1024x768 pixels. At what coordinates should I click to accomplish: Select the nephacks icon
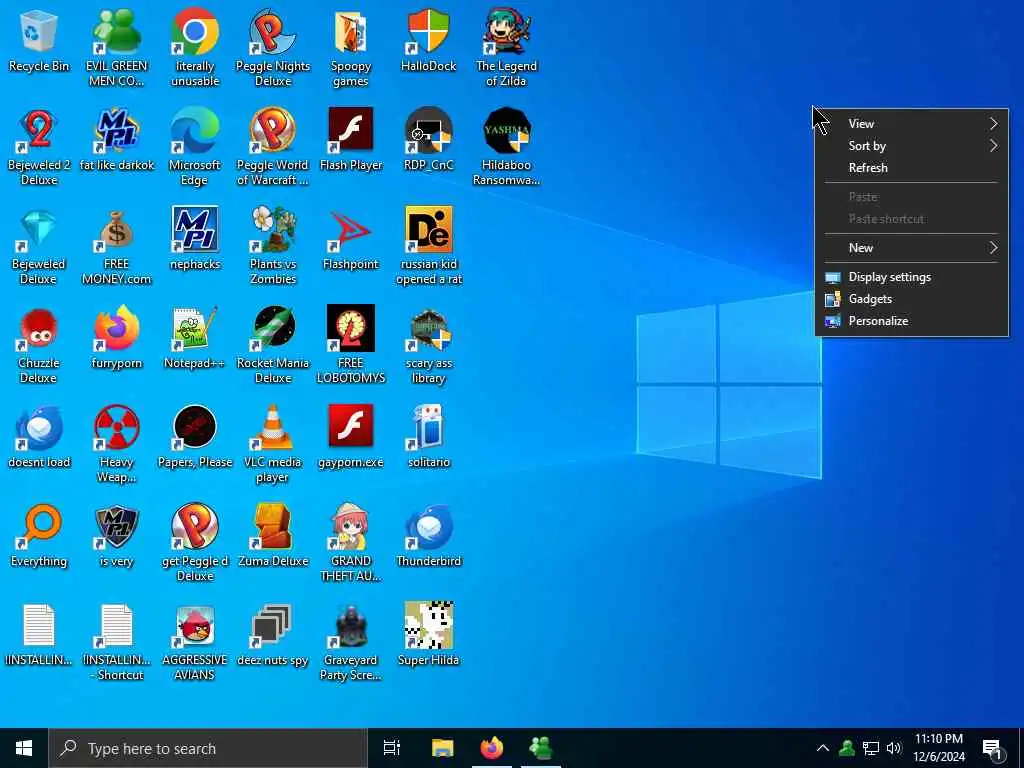click(x=195, y=229)
